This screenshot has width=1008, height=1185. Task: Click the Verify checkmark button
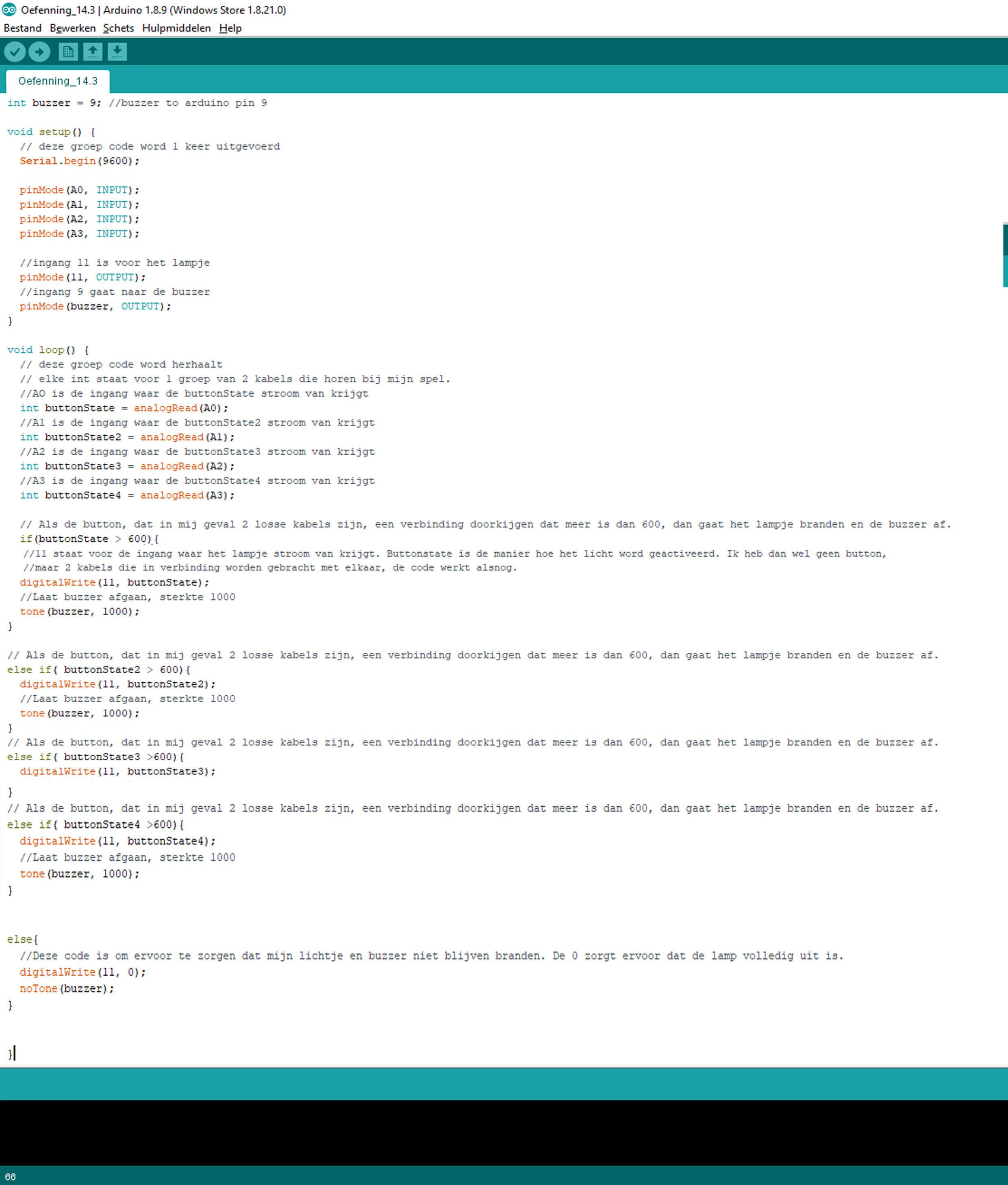pyautogui.click(x=15, y=52)
